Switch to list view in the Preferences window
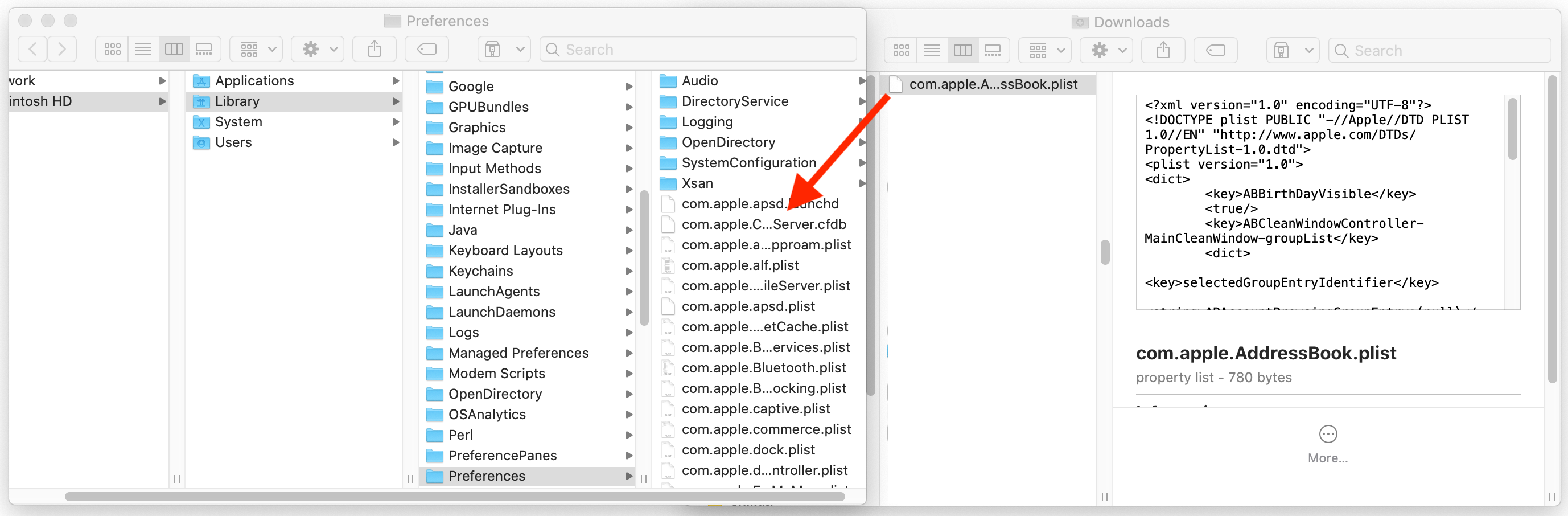Screen dimensions: 1568x516 [x=143, y=49]
